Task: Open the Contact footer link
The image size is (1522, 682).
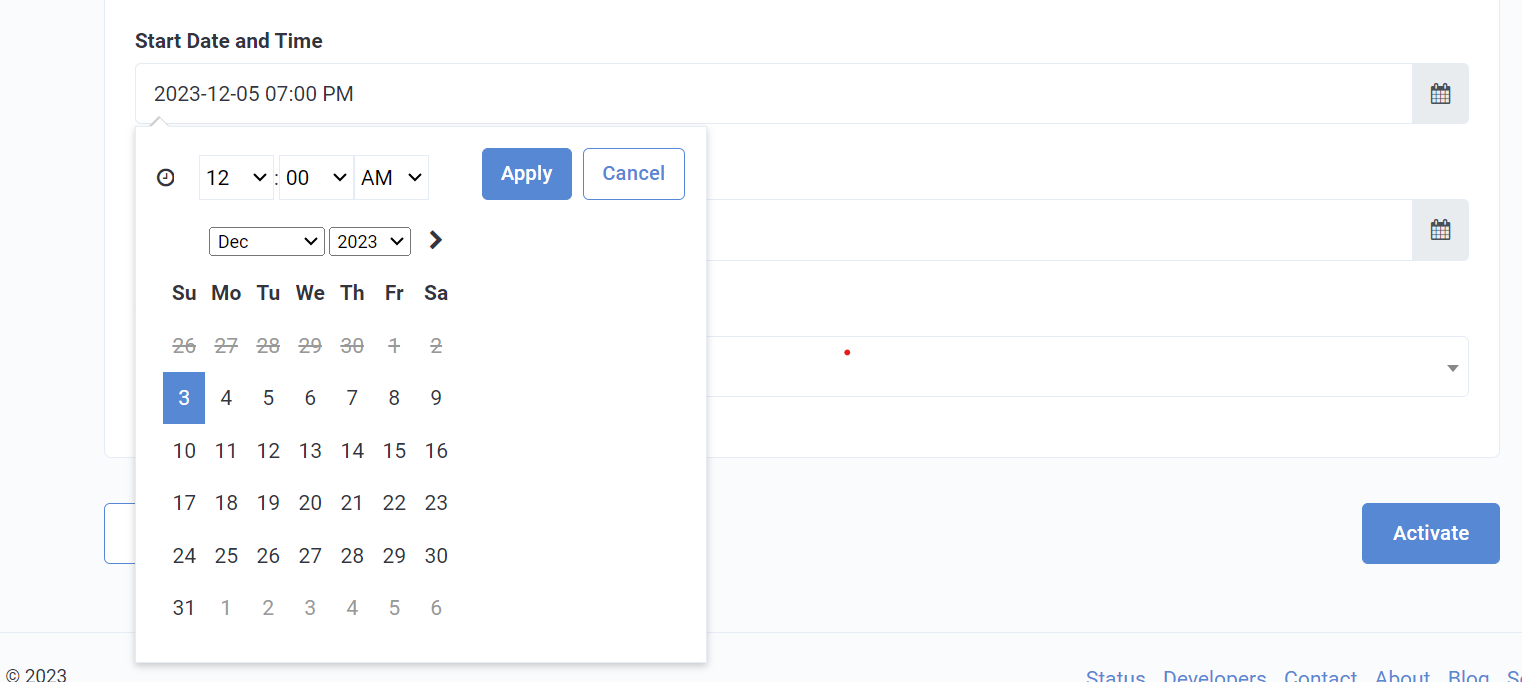Action: point(1321,676)
